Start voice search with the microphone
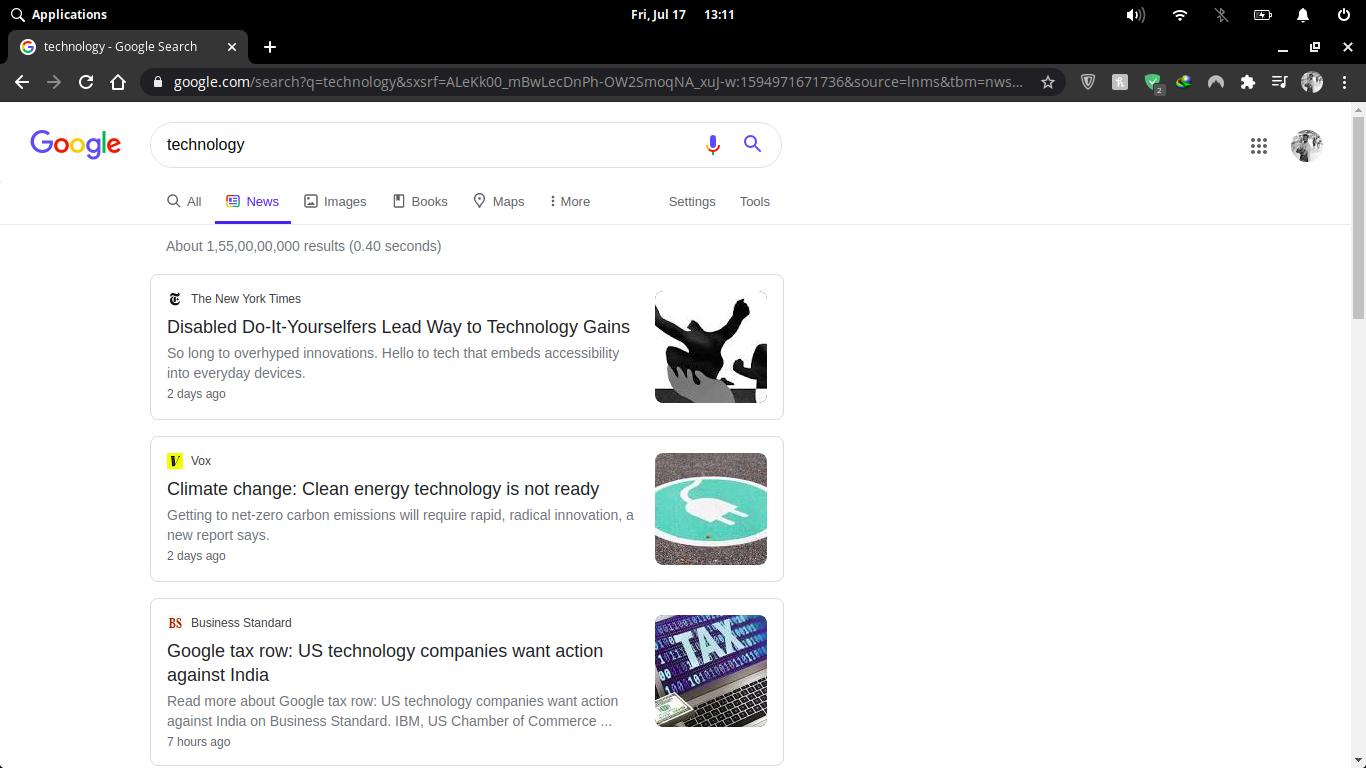Image resolution: width=1366 pixels, height=768 pixels. (x=713, y=145)
